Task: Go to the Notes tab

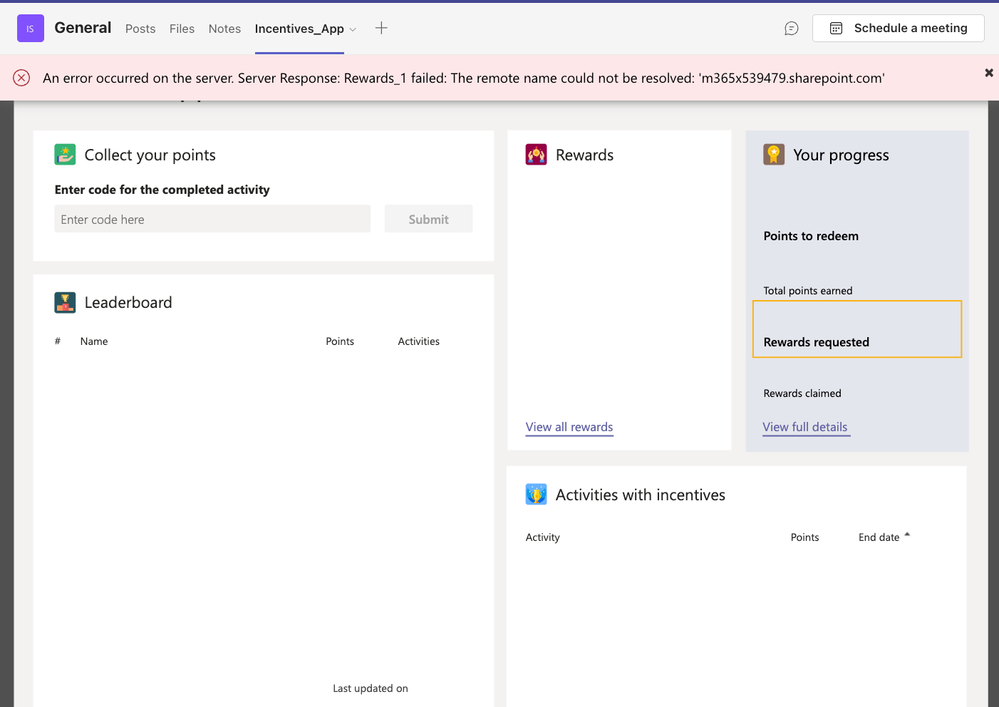Action: click(224, 29)
